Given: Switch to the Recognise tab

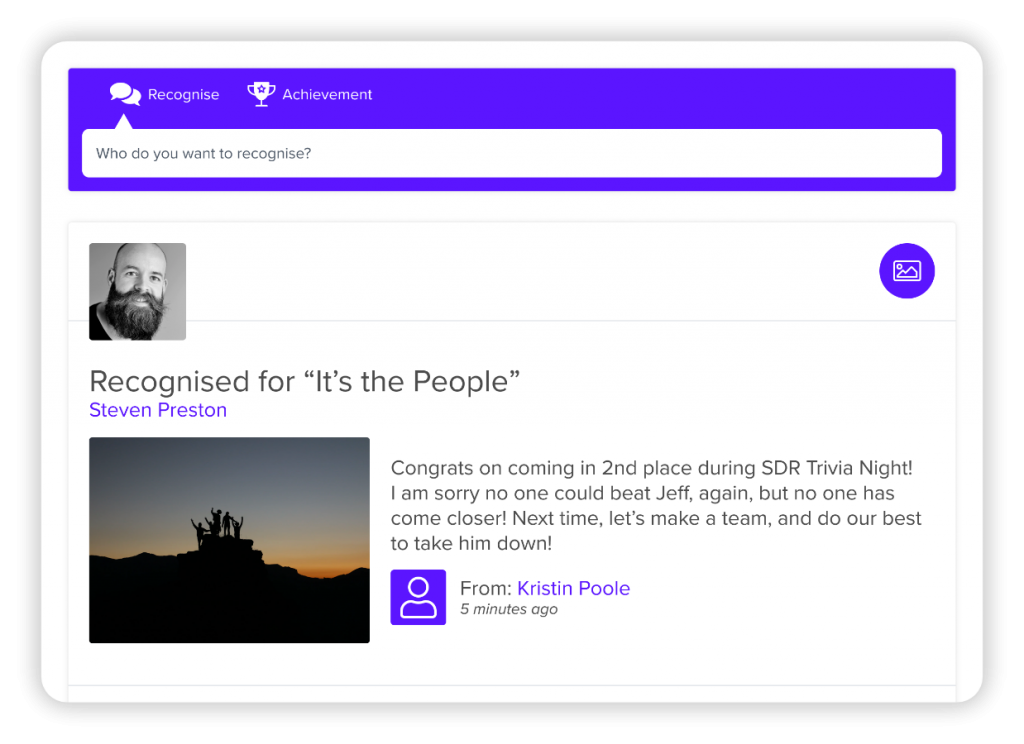Looking at the screenshot, I should pyautogui.click(x=165, y=94).
